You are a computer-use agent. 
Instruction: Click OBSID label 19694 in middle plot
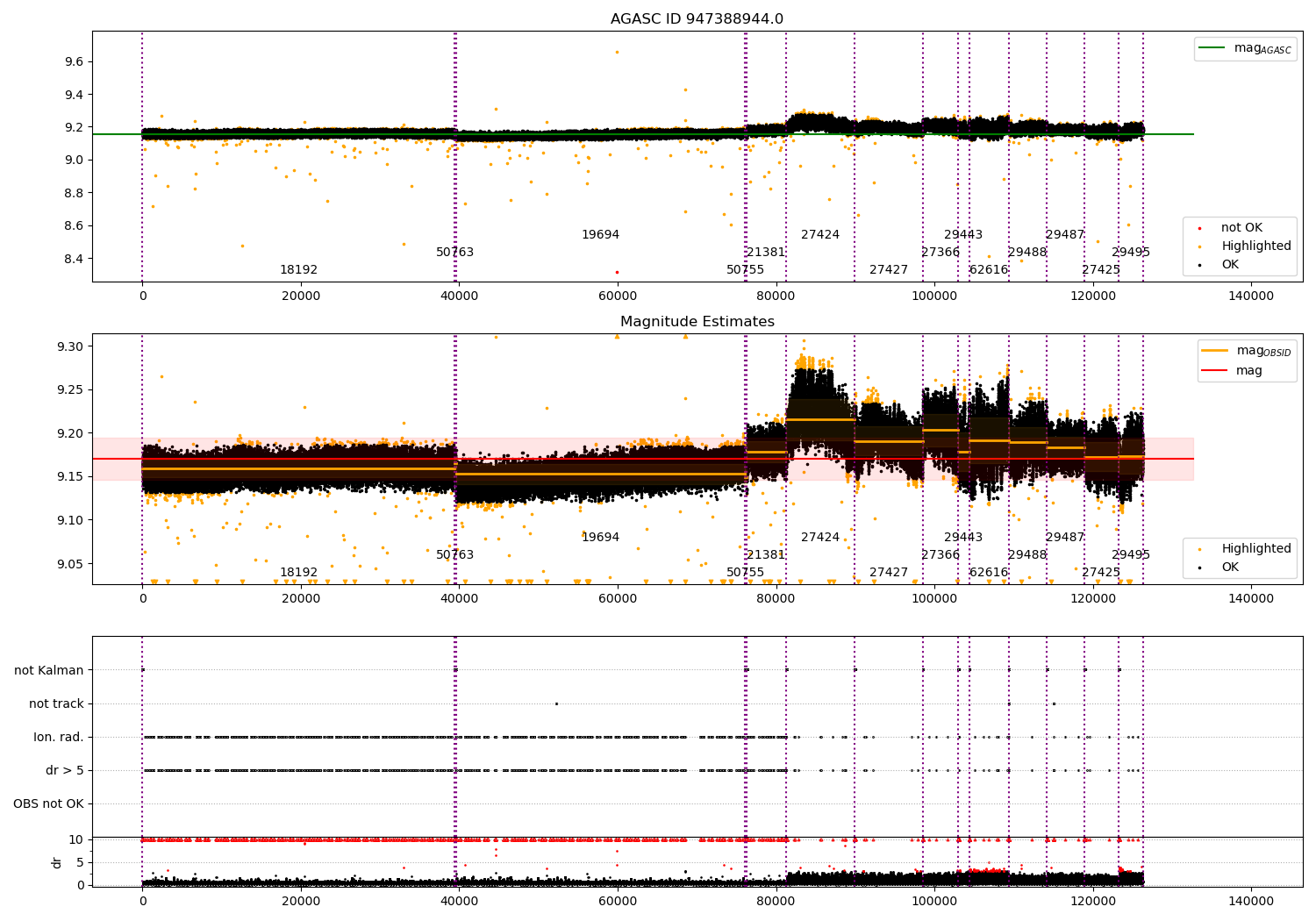pos(600,538)
